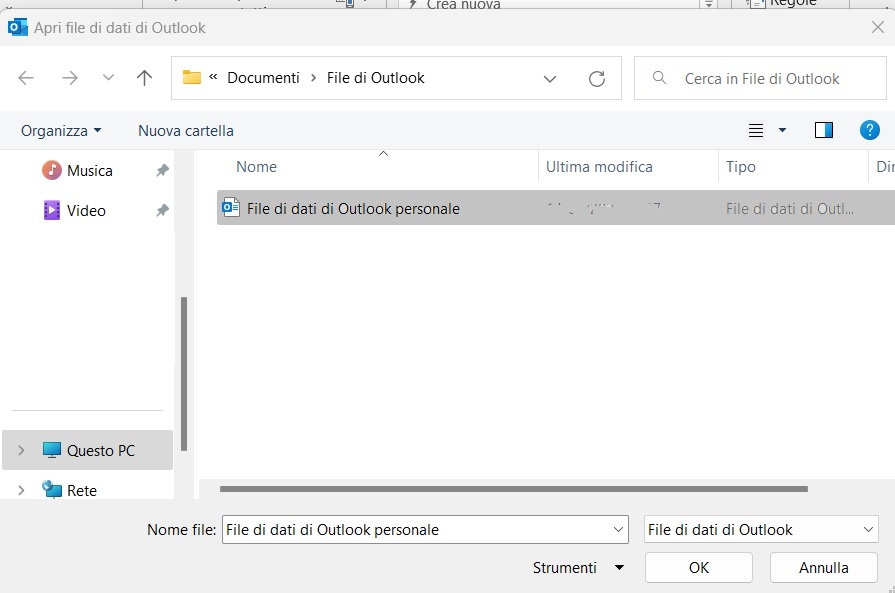Sort by Ultima modifica column header
The height and width of the screenshot is (593, 895).
599,167
